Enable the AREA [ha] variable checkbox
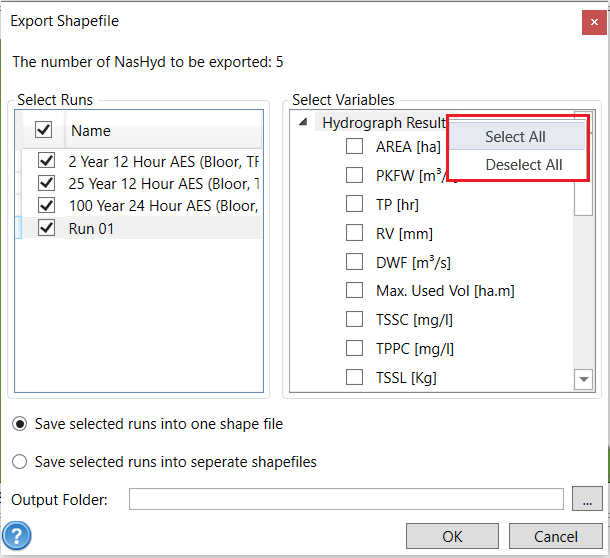 354,147
